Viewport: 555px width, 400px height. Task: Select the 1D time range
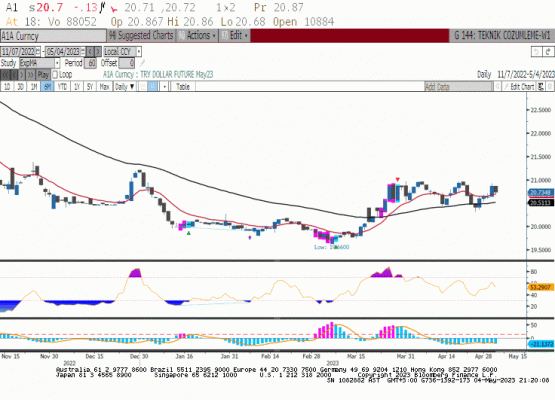point(7,87)
